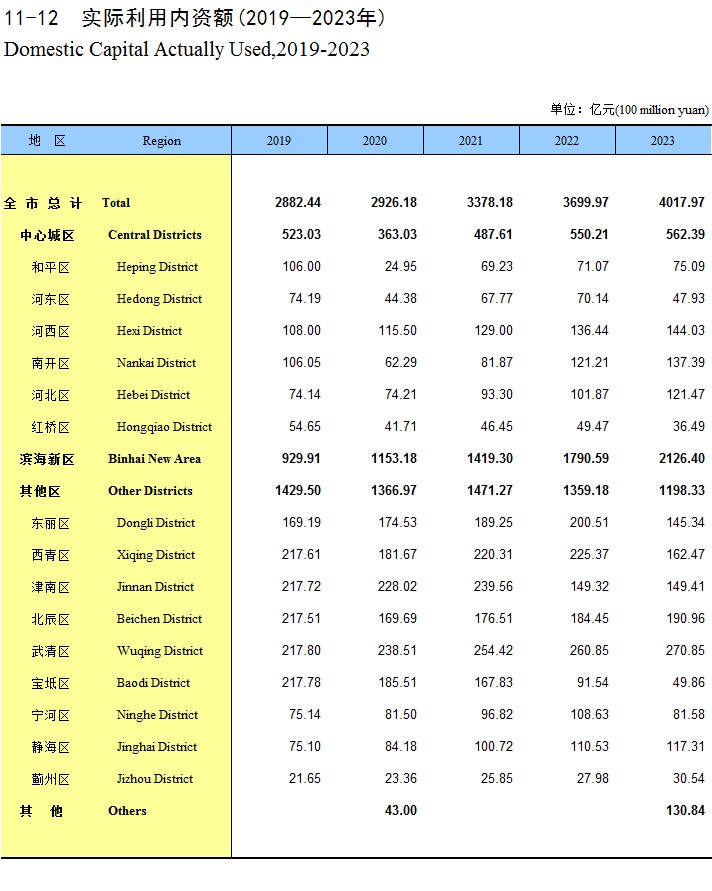Viewport: 712px width, 891px height.
Task: Select the Hebei District label
Action: coord(153,394)
